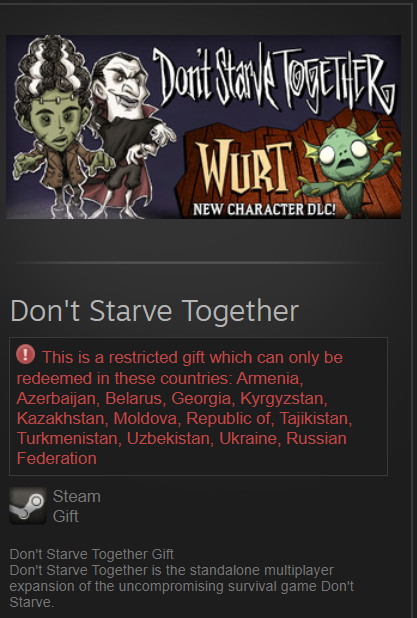Click the Steam logo icon
Image resolution: width=417 pixels, height=618 pixels.
tap(28, 506)
